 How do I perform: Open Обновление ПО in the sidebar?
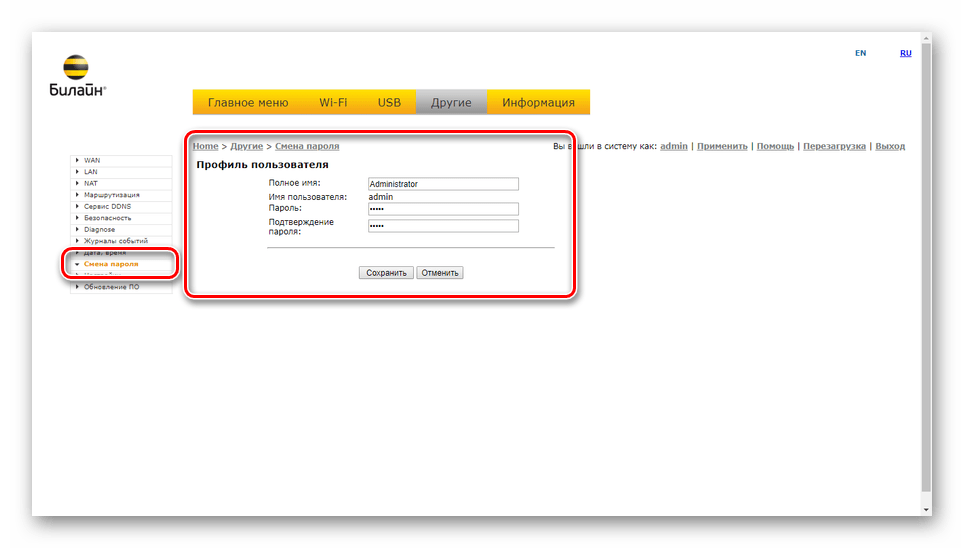(122, 287)
